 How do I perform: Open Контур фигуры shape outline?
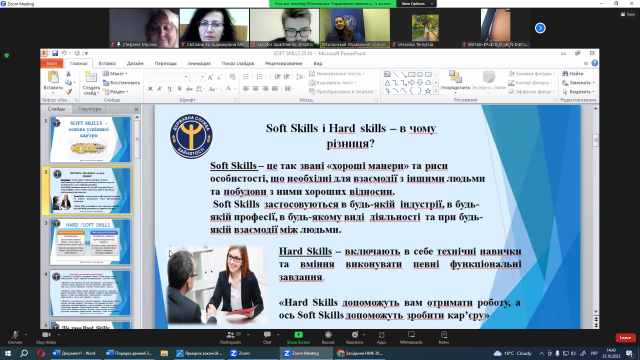click(531, 82)
